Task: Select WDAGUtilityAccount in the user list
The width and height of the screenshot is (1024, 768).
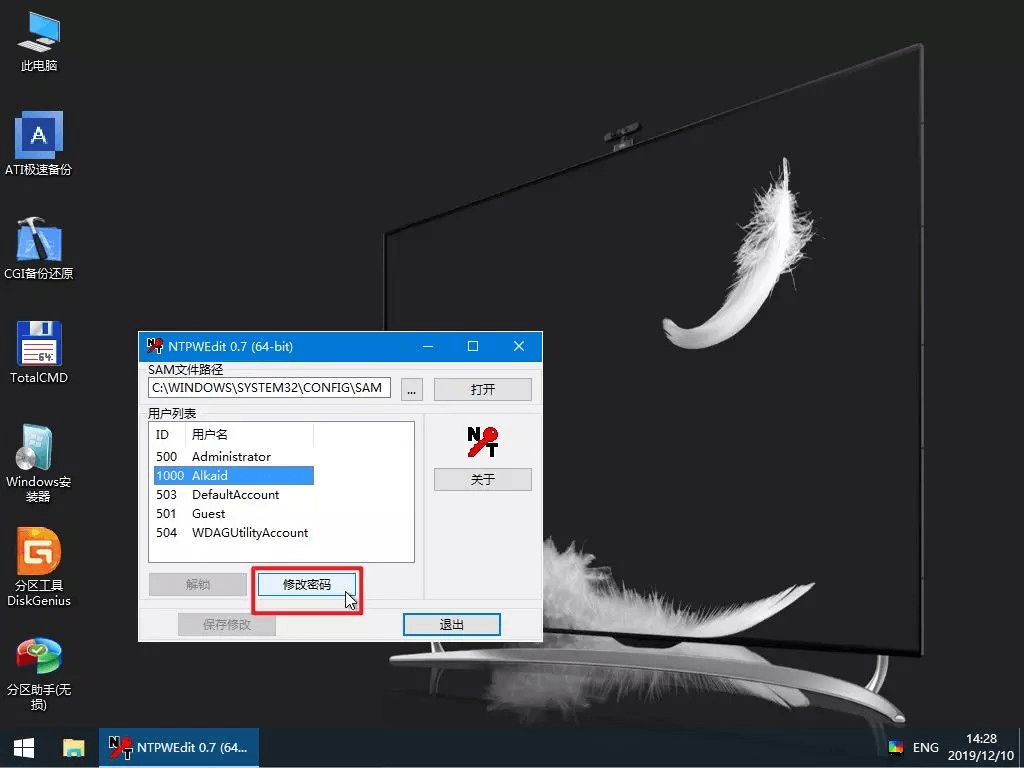Action: (250, 533)
